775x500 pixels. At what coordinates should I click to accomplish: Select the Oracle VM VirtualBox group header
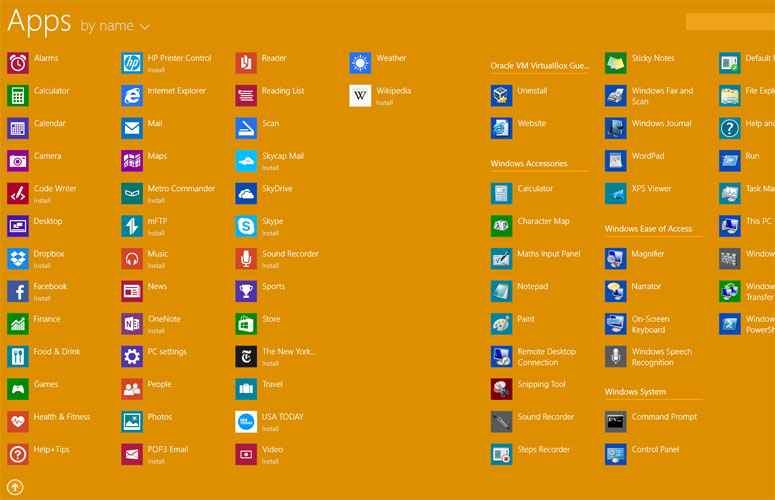point(540,66)
